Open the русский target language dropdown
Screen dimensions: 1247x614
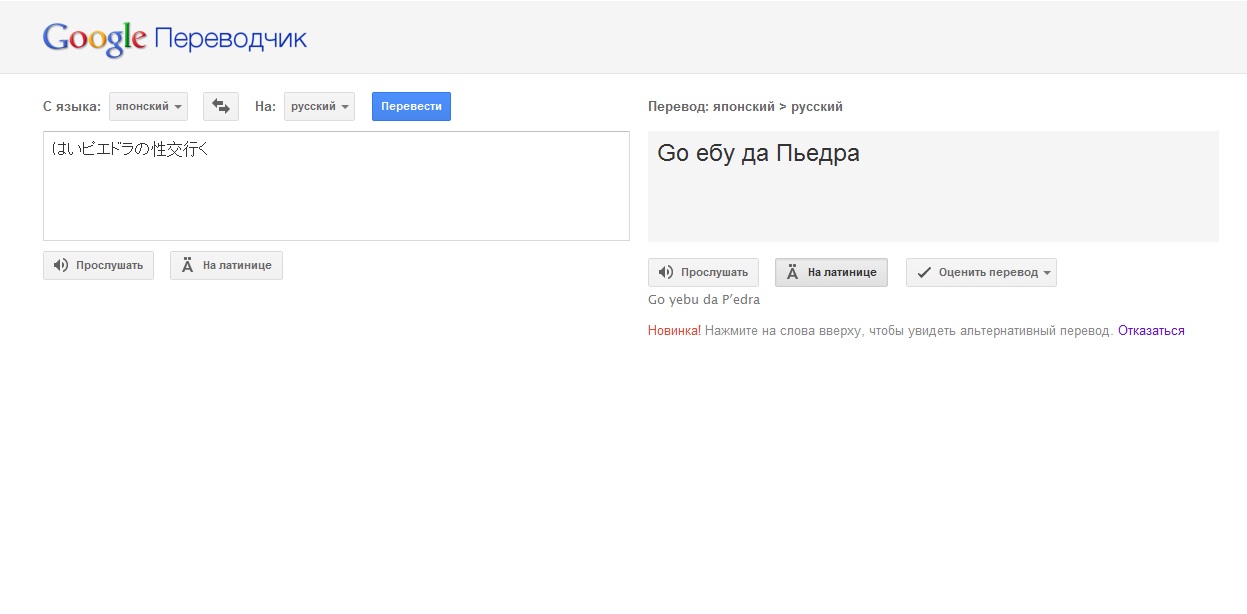319,106
